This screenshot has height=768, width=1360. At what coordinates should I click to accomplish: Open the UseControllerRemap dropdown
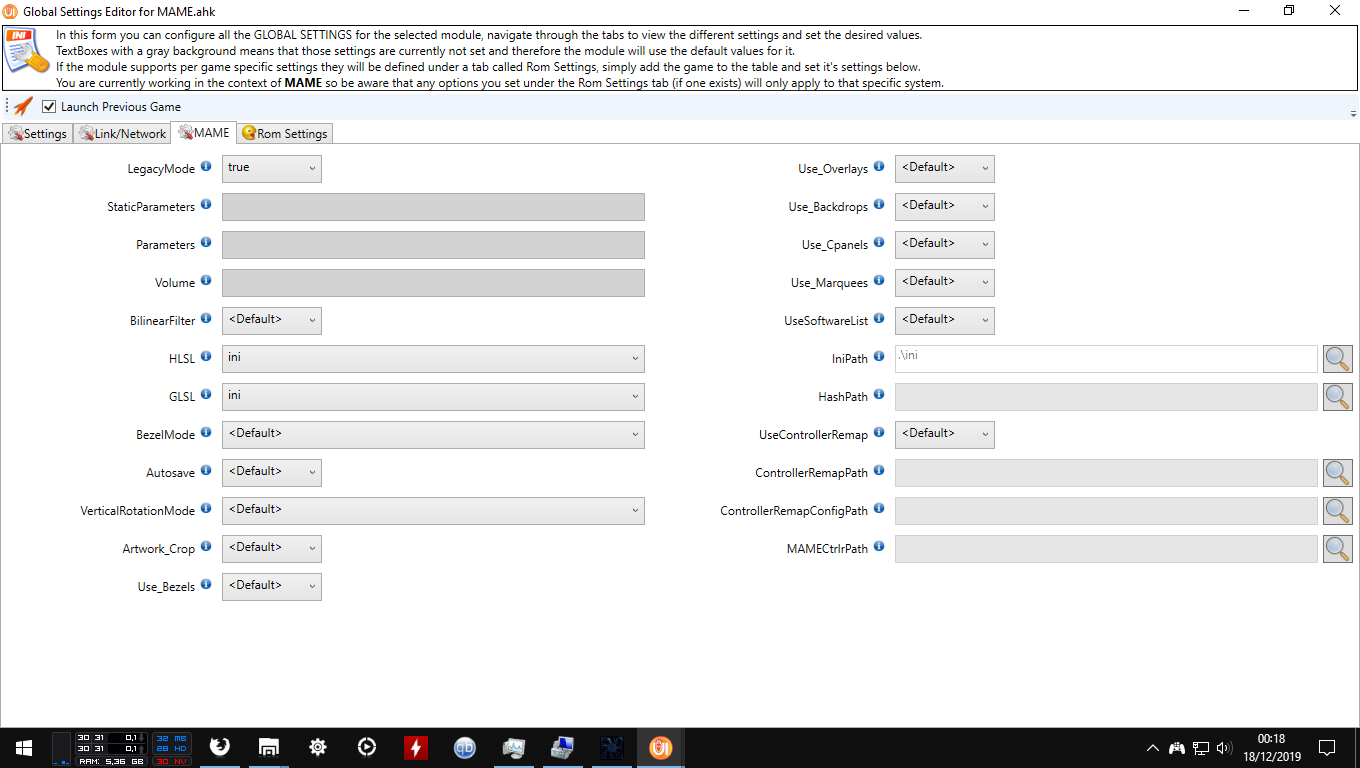click(945, 435)
